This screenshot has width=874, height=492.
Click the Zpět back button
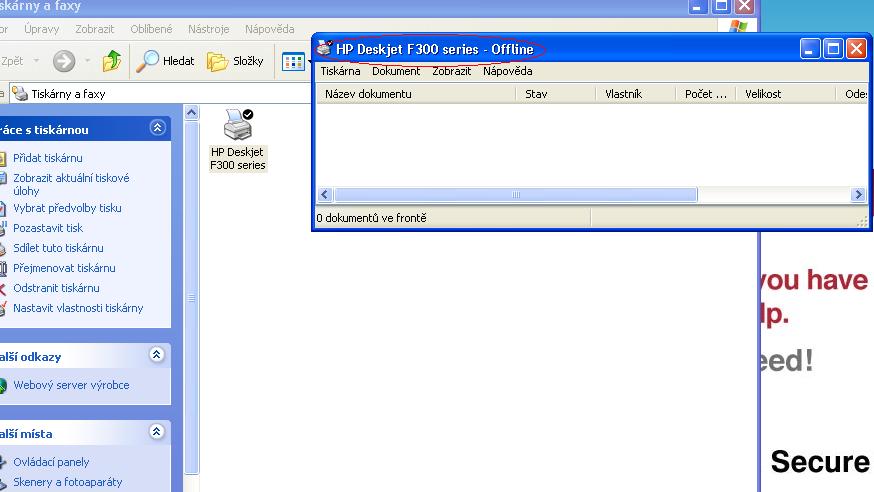(12, 61)
